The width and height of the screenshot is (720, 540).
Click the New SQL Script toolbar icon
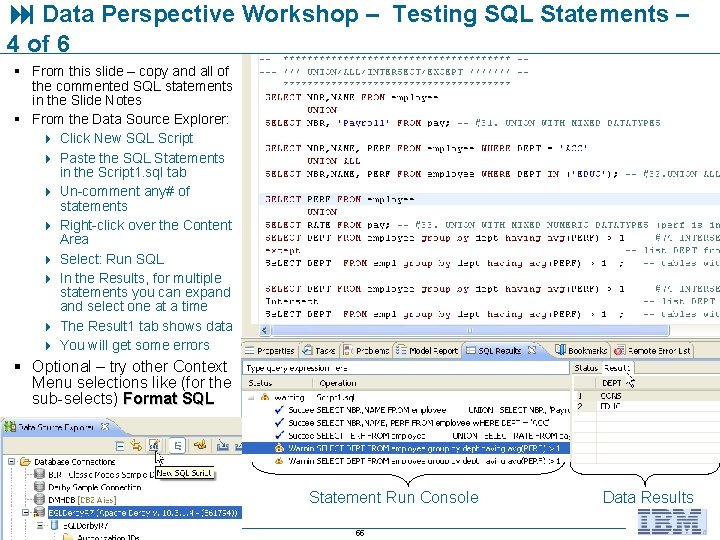point(154,445)
